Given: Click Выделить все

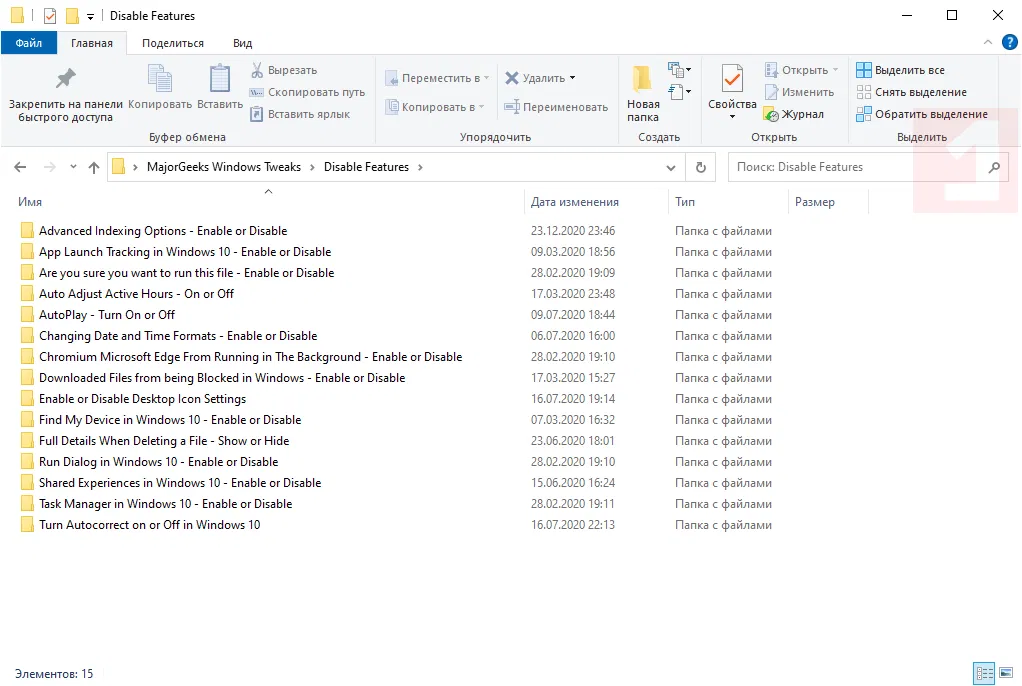Looking at the screenshot, I should pos(900,70).
